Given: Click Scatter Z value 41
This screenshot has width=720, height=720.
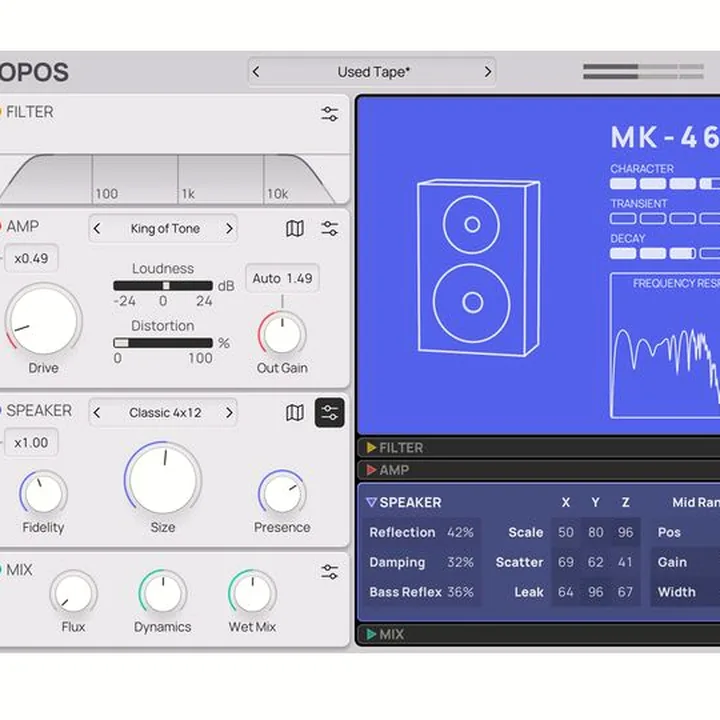Looking at the screenshot, I should pyautogui.click(x=625, y=562).
